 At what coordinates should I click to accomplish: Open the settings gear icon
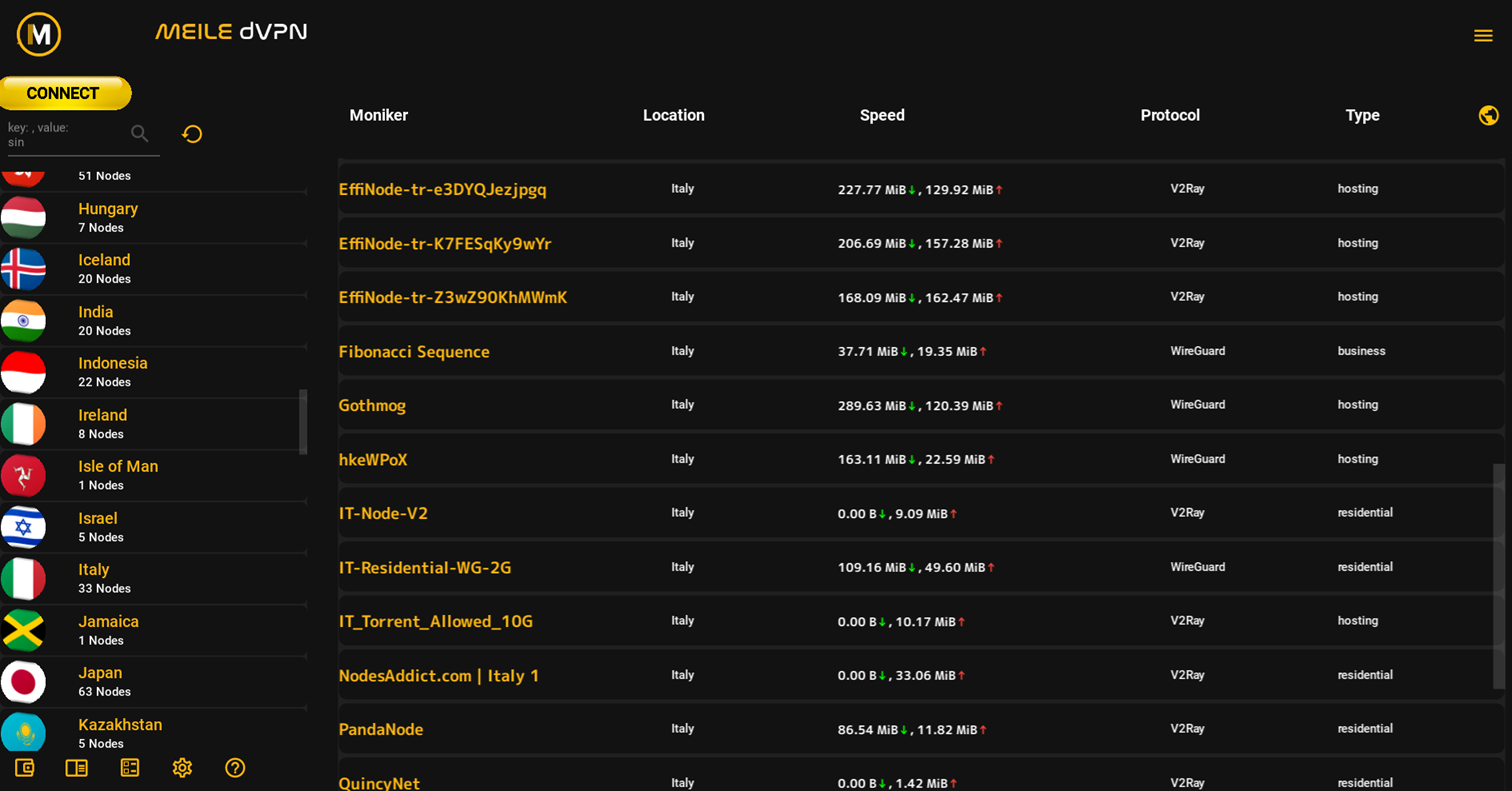click(x=182, y=768)
